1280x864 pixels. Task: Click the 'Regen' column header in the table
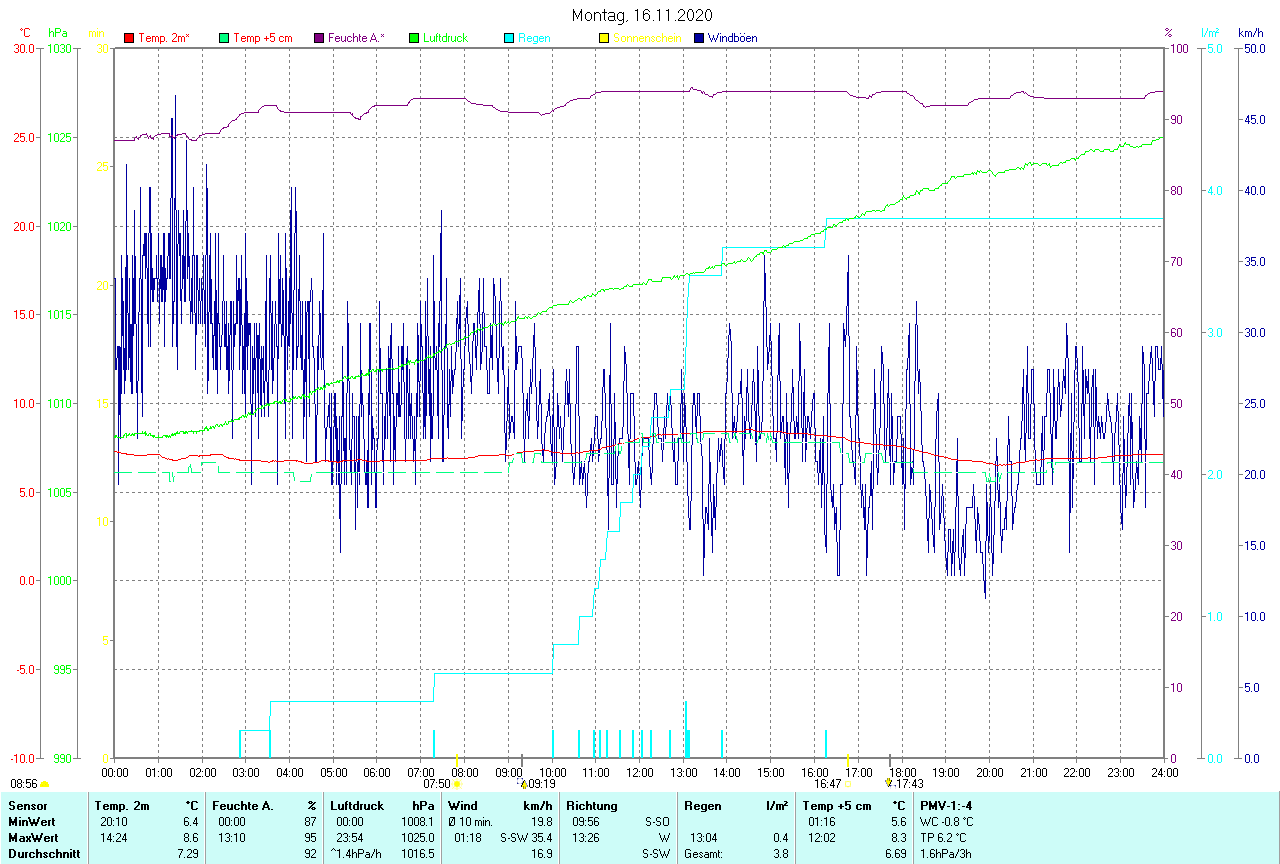tap(702, 805)
